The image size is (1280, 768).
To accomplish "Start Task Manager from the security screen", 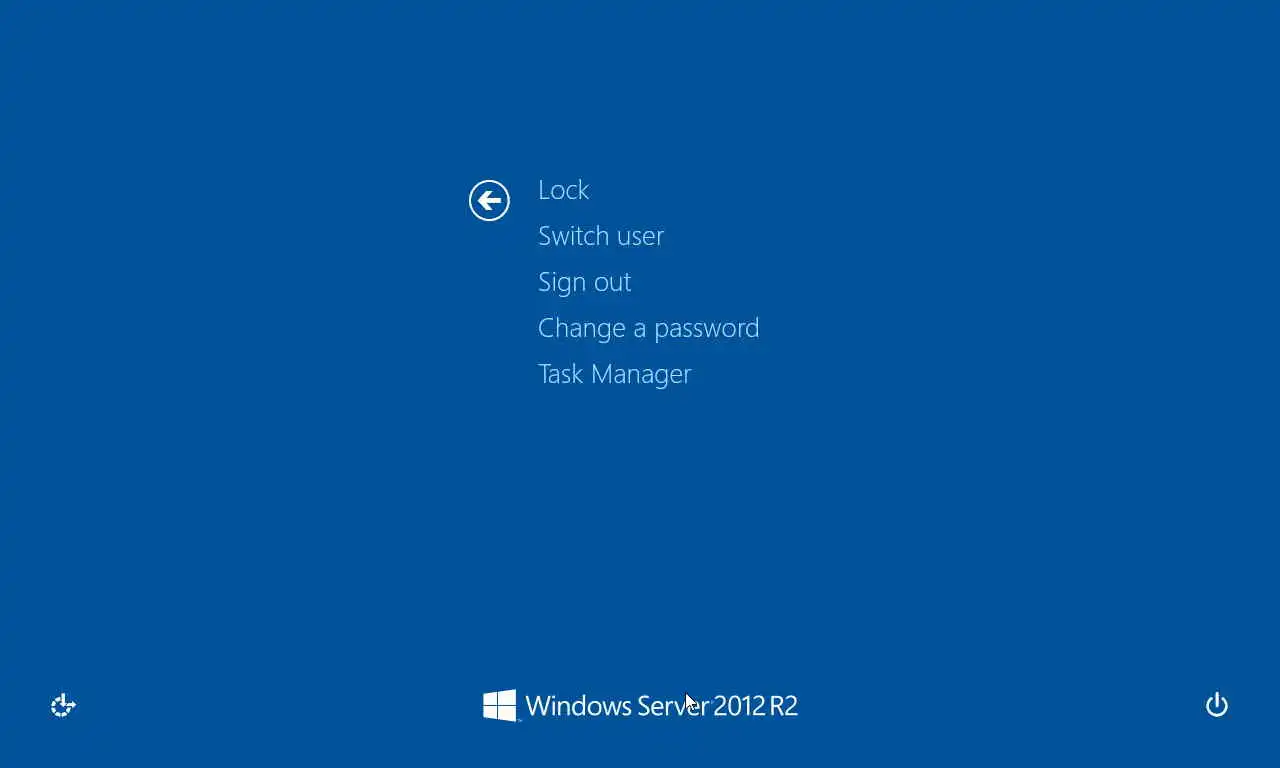I will click(614, 374).
